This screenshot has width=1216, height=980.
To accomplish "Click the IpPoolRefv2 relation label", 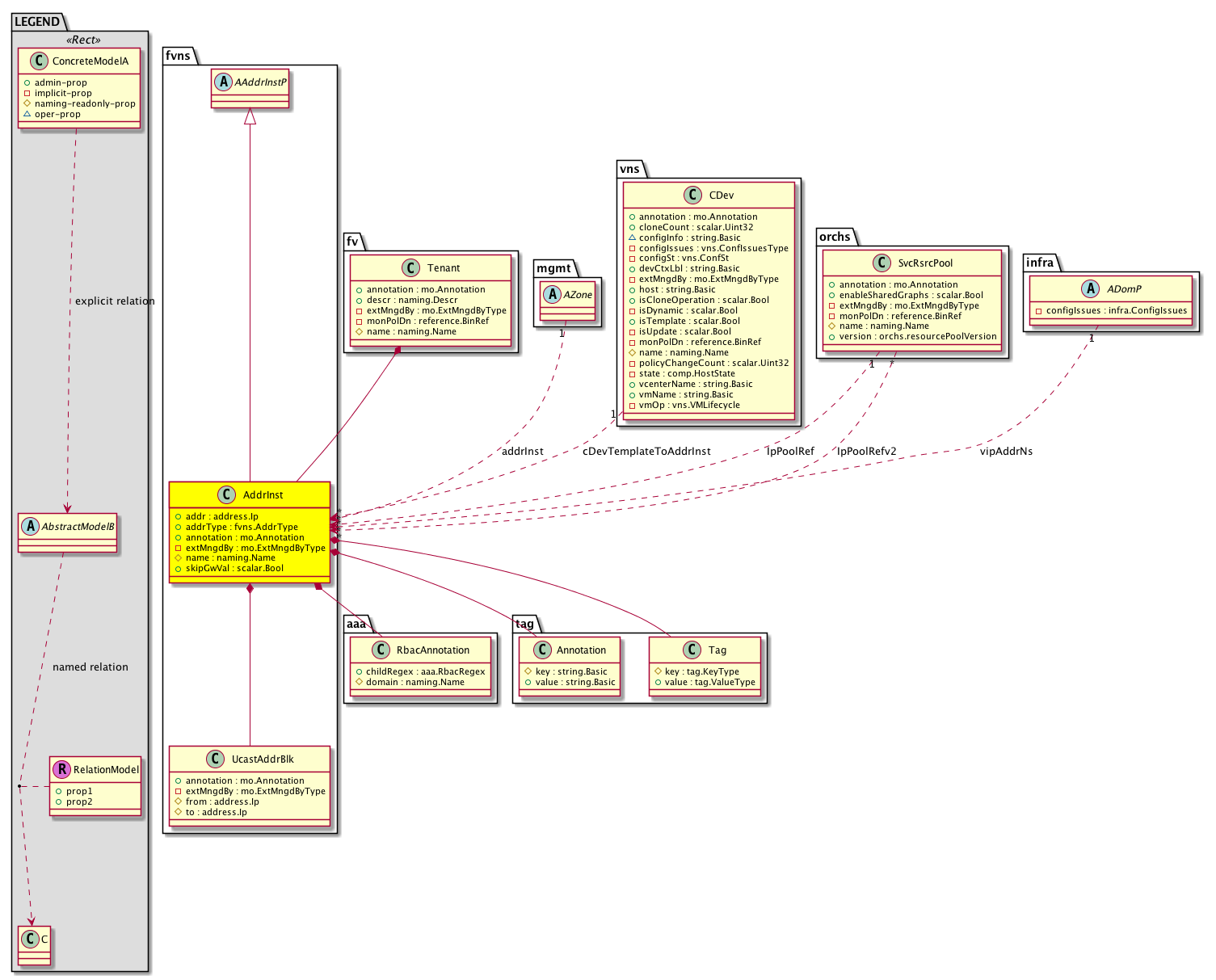I will [866, 451].
